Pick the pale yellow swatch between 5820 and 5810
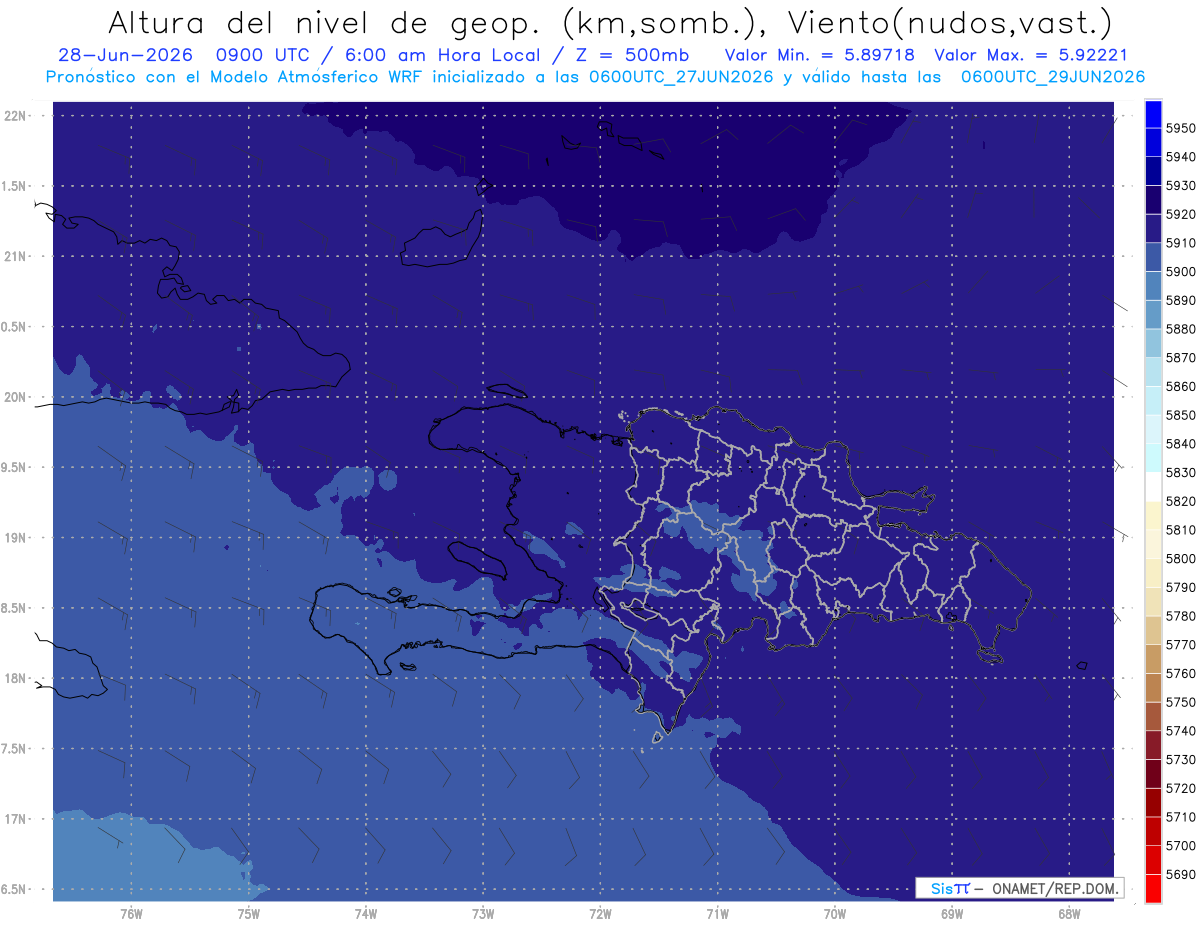 click(1153, 515)
